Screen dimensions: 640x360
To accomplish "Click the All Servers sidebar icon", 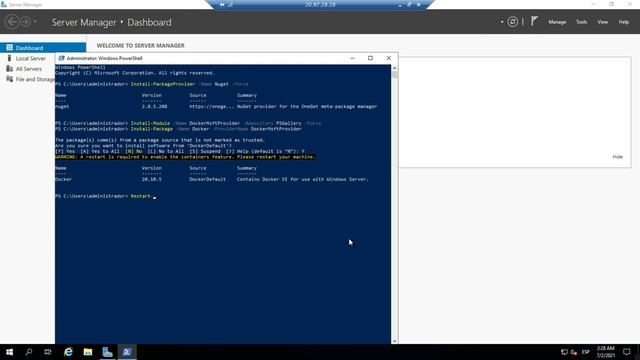I will tap(9, 69).
